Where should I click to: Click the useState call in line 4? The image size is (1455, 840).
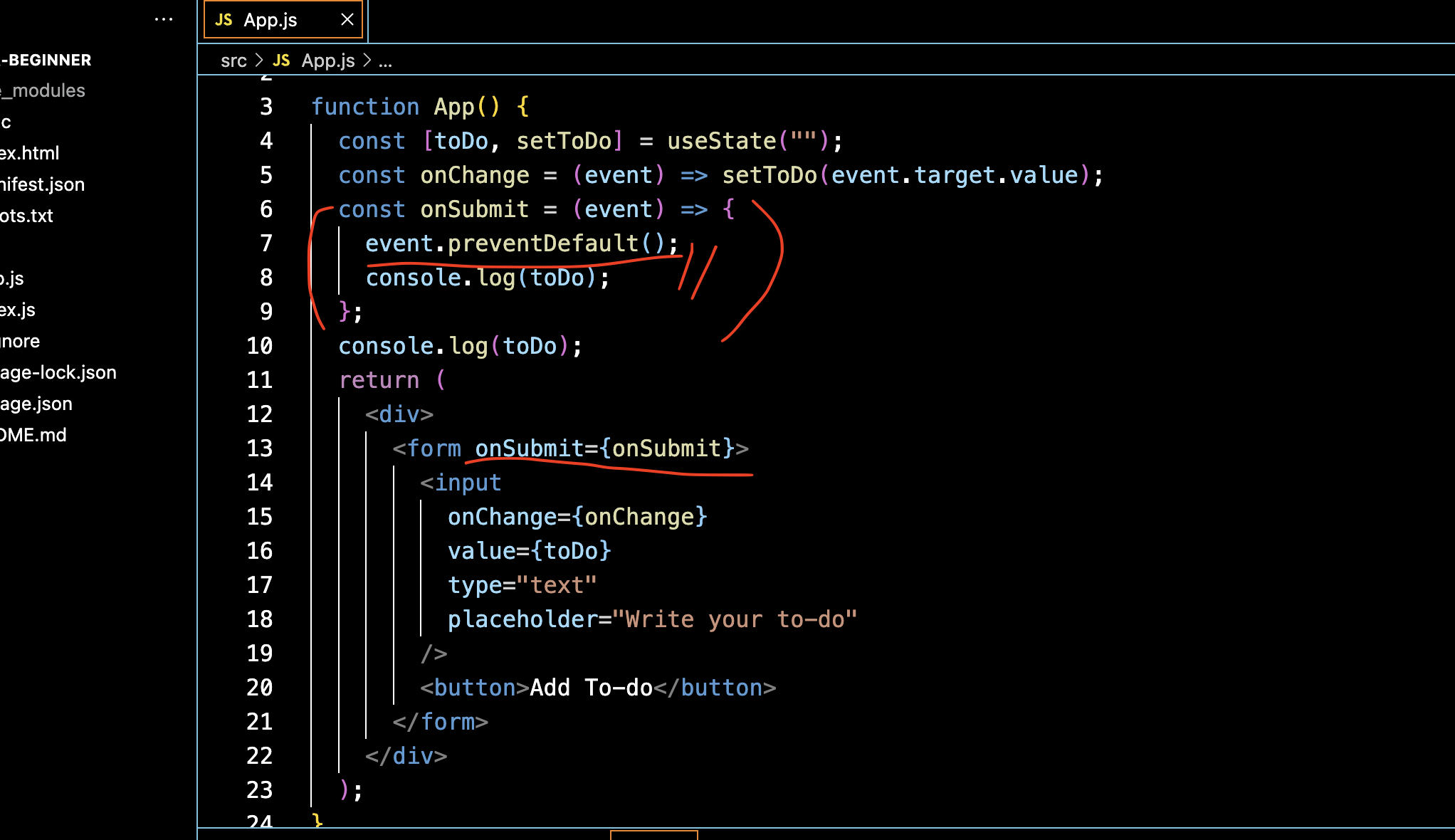[x=720, y=141]
